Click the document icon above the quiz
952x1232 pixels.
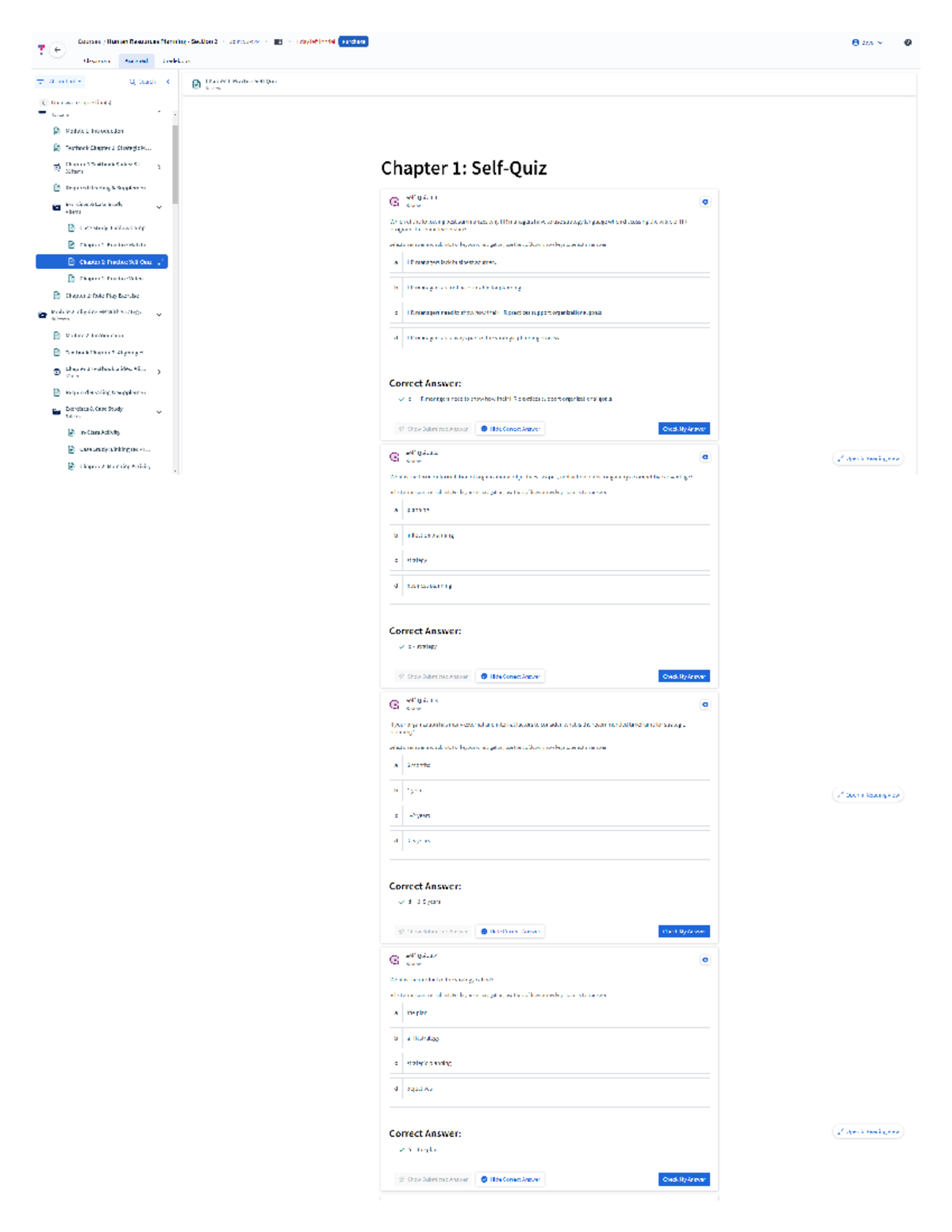pyautogui.click(x=197, y=84)
